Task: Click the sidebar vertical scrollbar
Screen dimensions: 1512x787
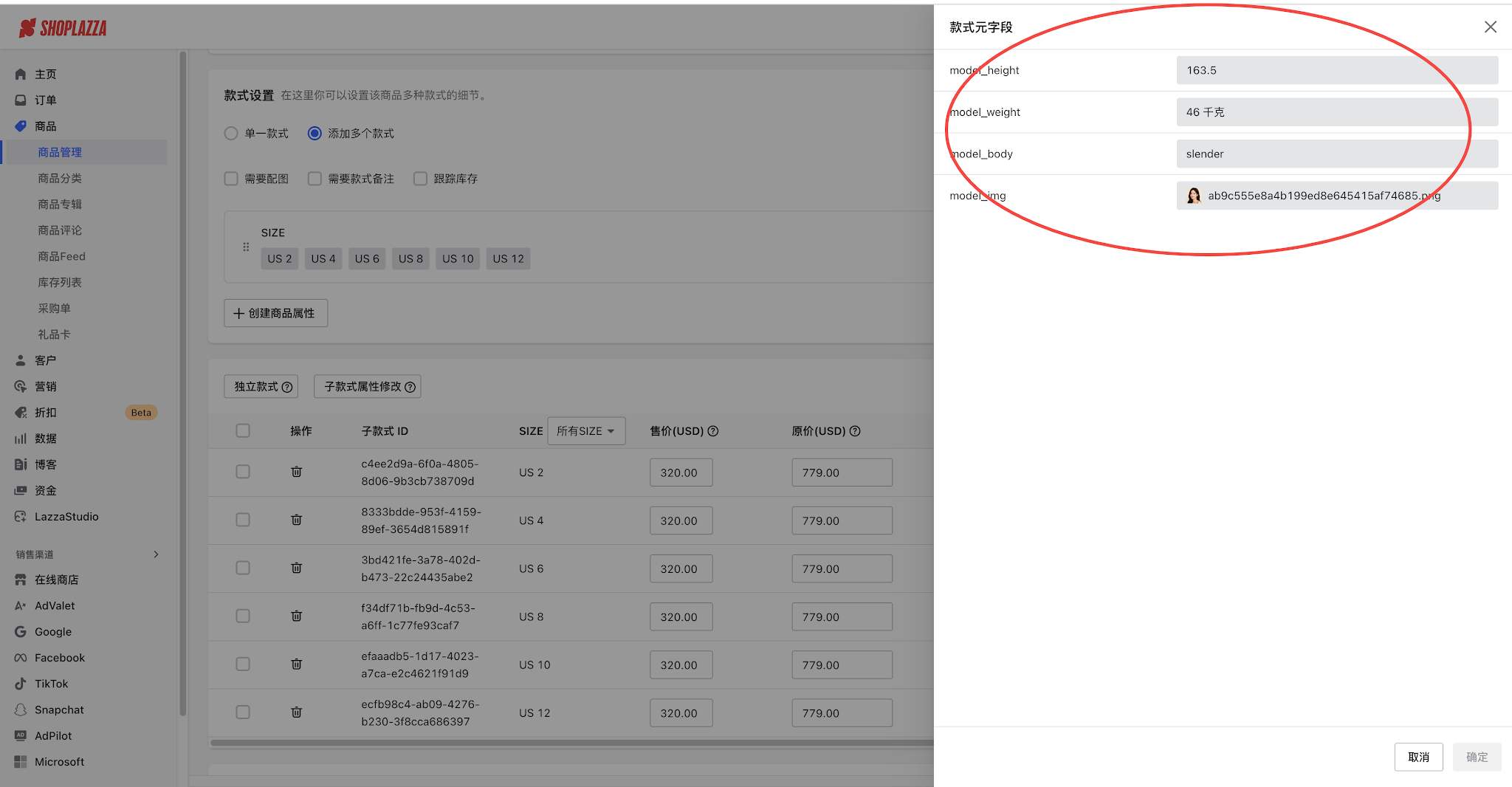Action: [182, 384]
